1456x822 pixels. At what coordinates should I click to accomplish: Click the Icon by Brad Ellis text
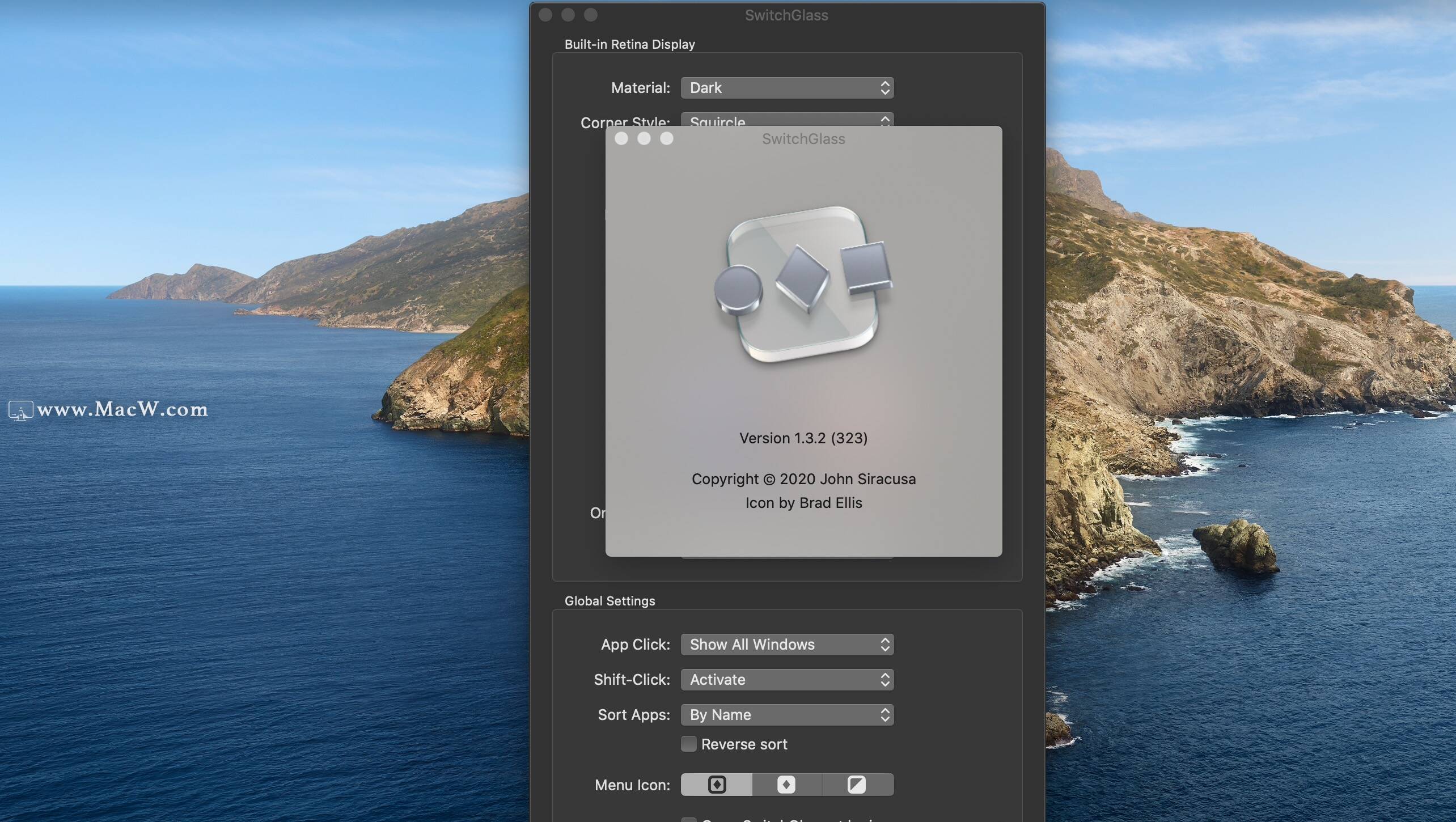click(x=803, y=503)
